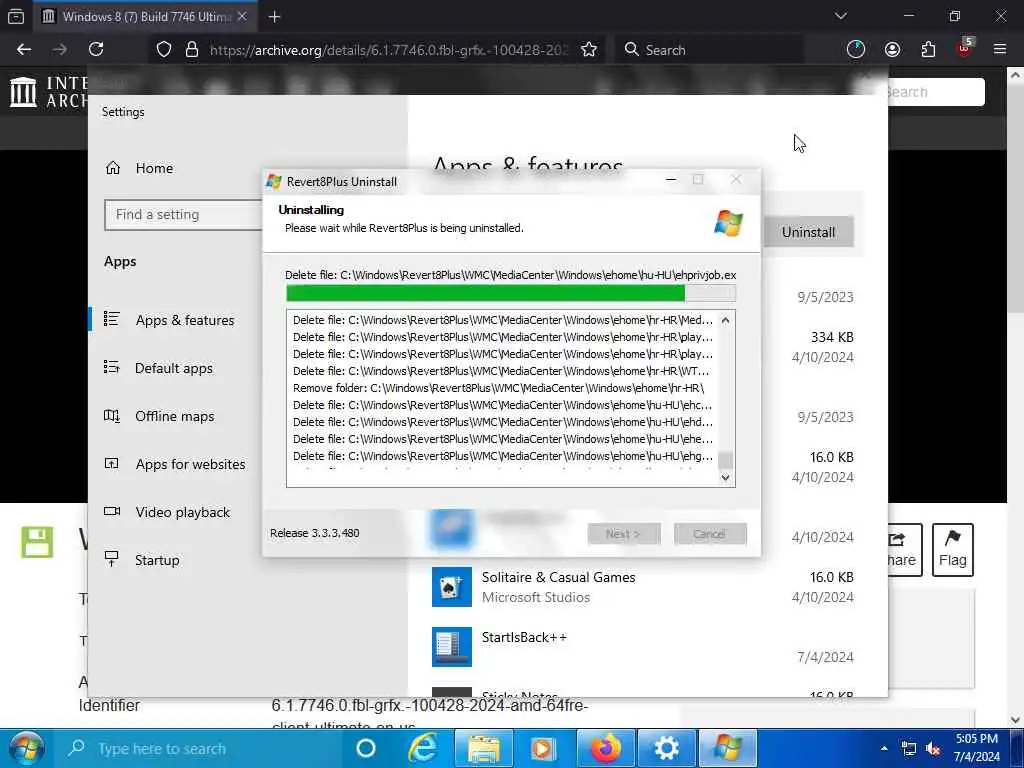Open Firefox extensions puzzle icon
Viewport: 1024px width, 768px height.
(x=928, y=50)
